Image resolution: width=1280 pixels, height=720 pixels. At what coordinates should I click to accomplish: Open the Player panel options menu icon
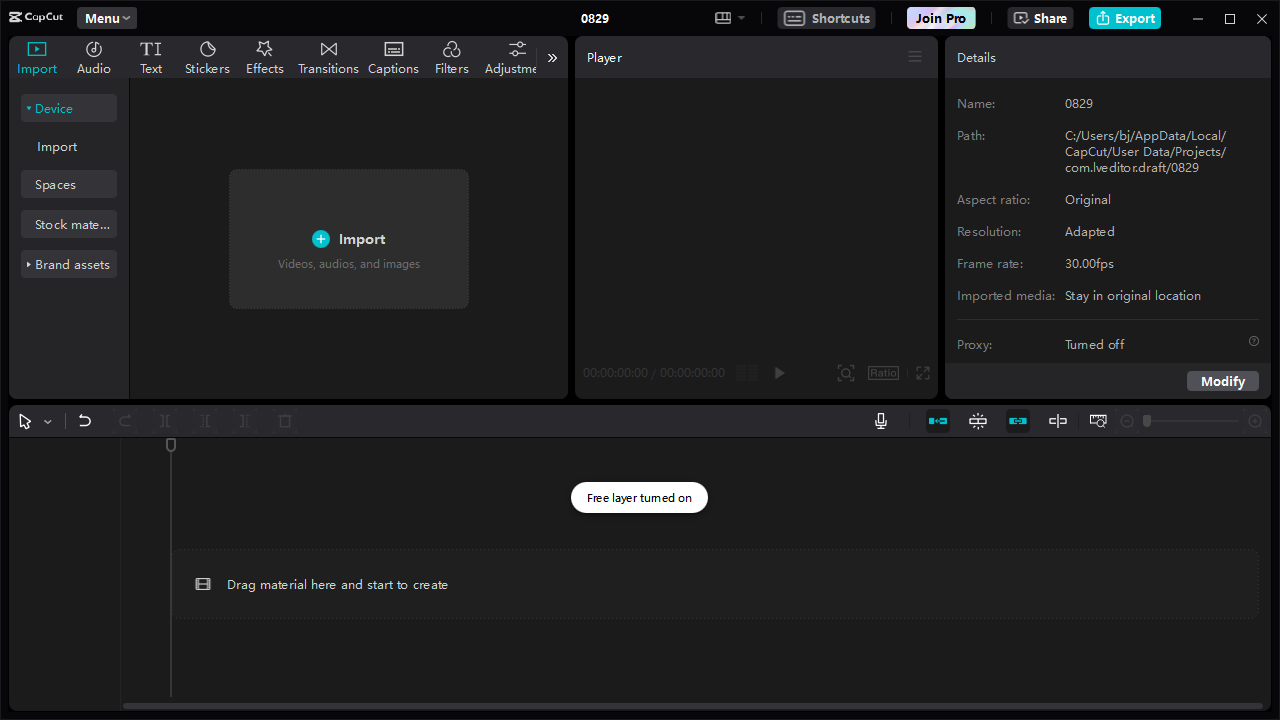(x=914, y=56)
